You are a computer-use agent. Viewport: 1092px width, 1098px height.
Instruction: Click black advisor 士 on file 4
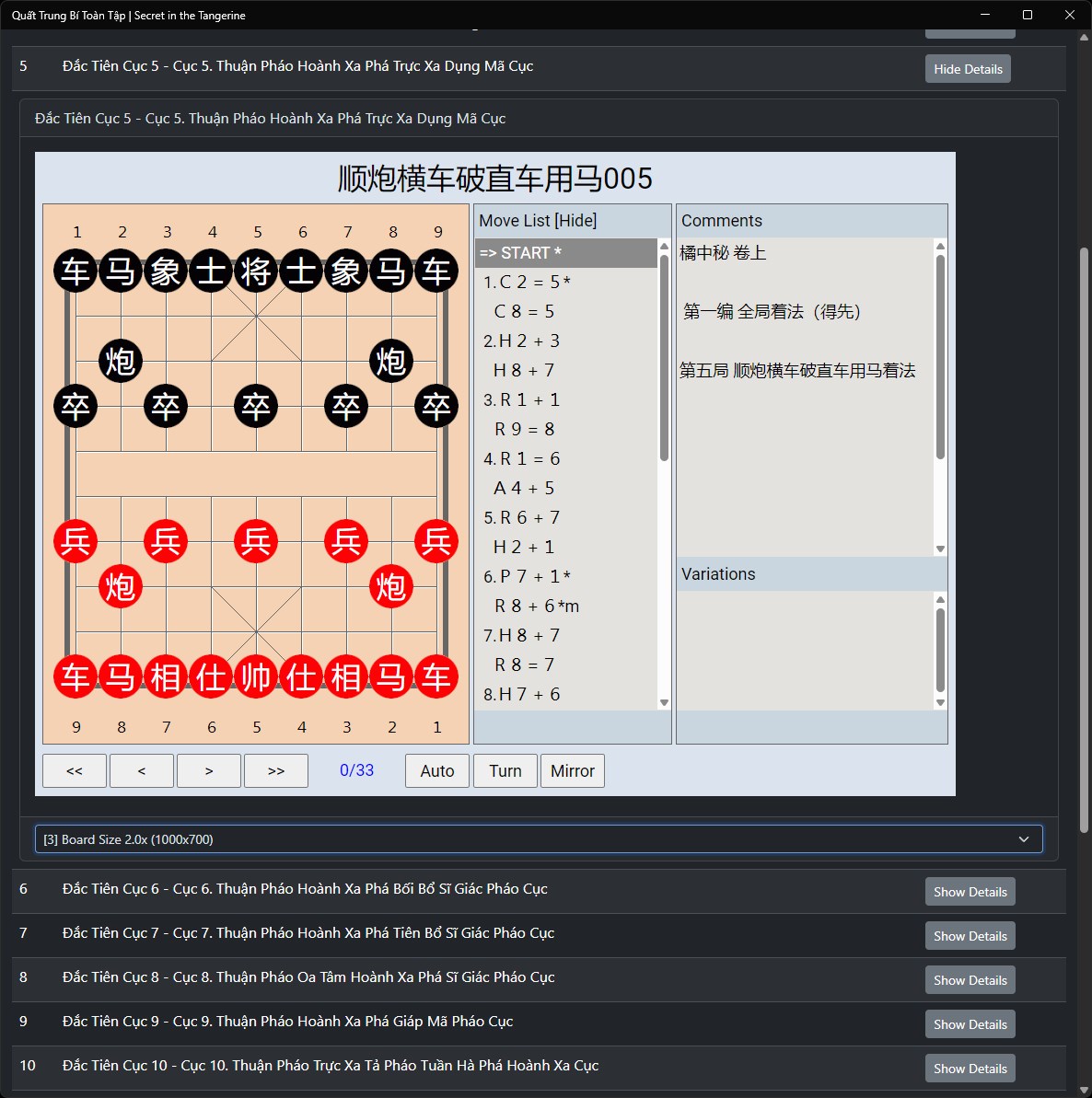point(211,271)
